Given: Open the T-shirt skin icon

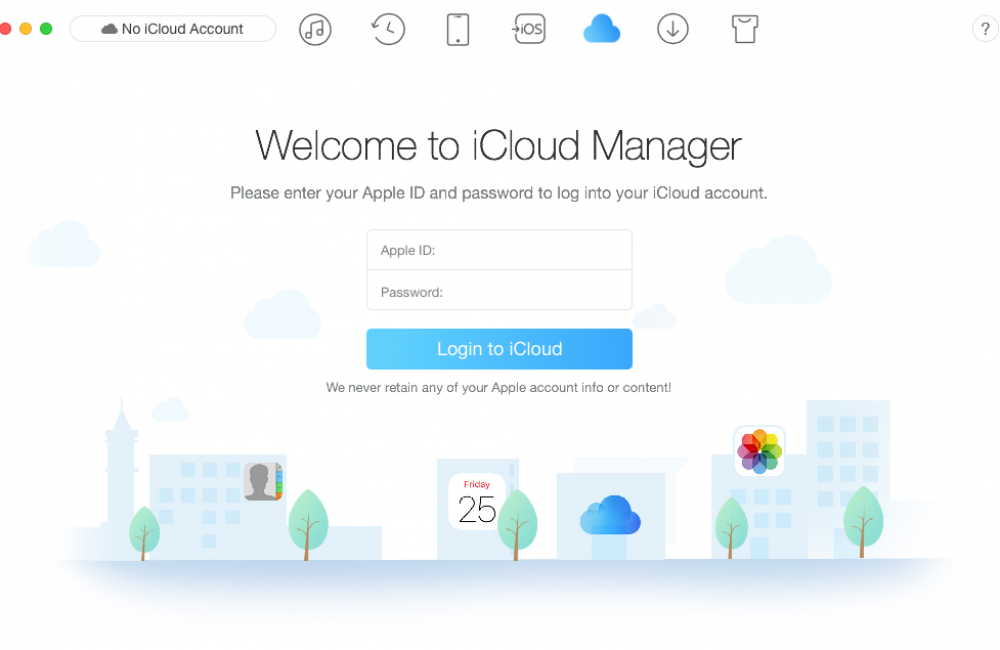Looking at the screenshot, I should (x=744, y=29).
